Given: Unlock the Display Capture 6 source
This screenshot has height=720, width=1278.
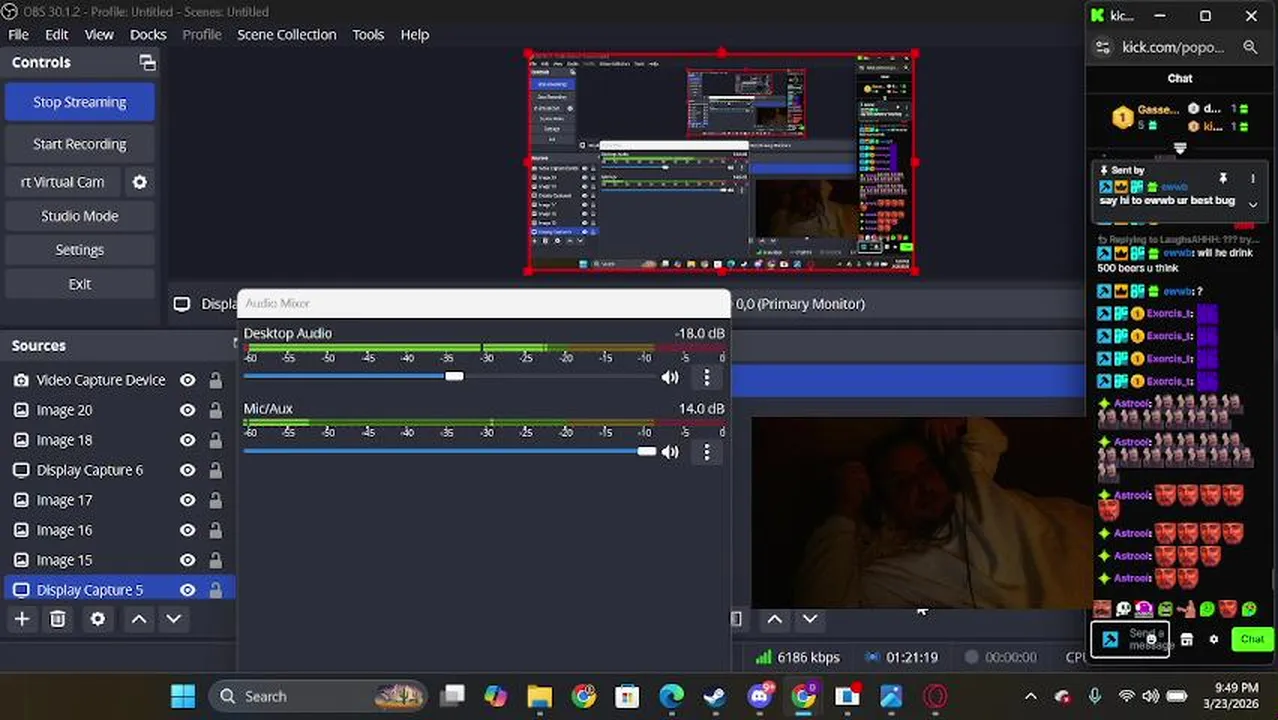Looking at the screenshot, I should (215, 470).
